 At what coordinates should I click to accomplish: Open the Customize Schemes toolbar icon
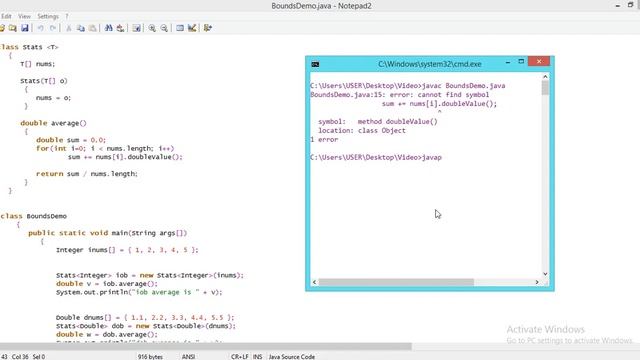pyautogui.click(x=192, y=28)
